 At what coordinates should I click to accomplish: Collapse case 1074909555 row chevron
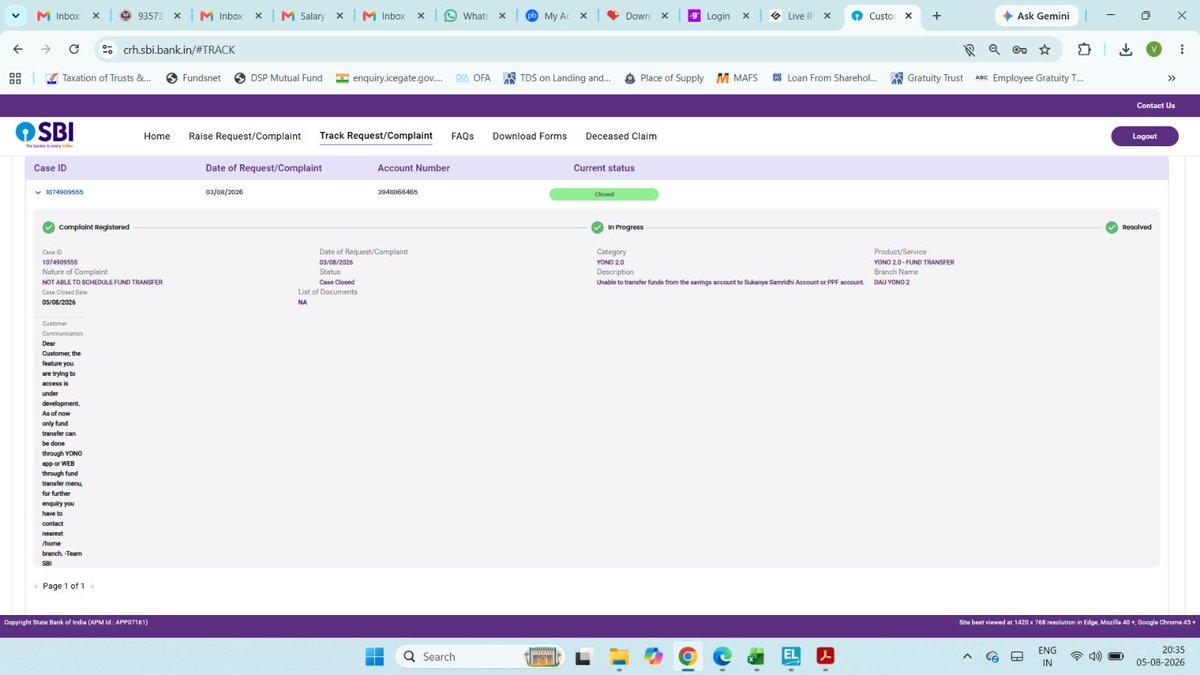pos(38,193)
